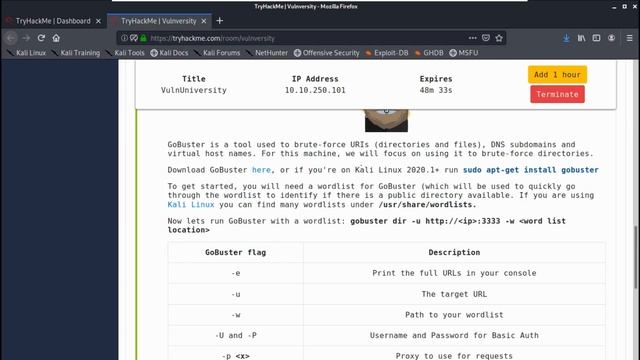This screenshot has width=640, height=360.
Task: Open the Firefox hamburger menu
Action: click(629, 38)
